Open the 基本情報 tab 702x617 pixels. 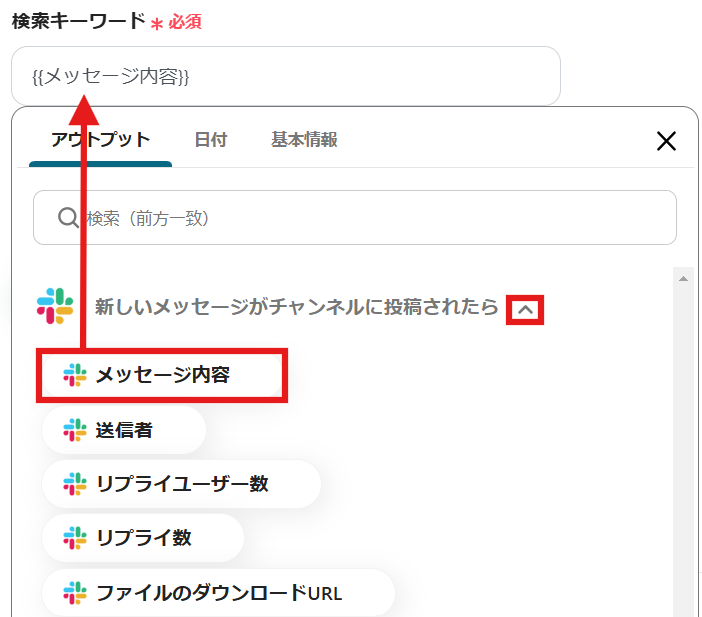click(x=304, y=140)
